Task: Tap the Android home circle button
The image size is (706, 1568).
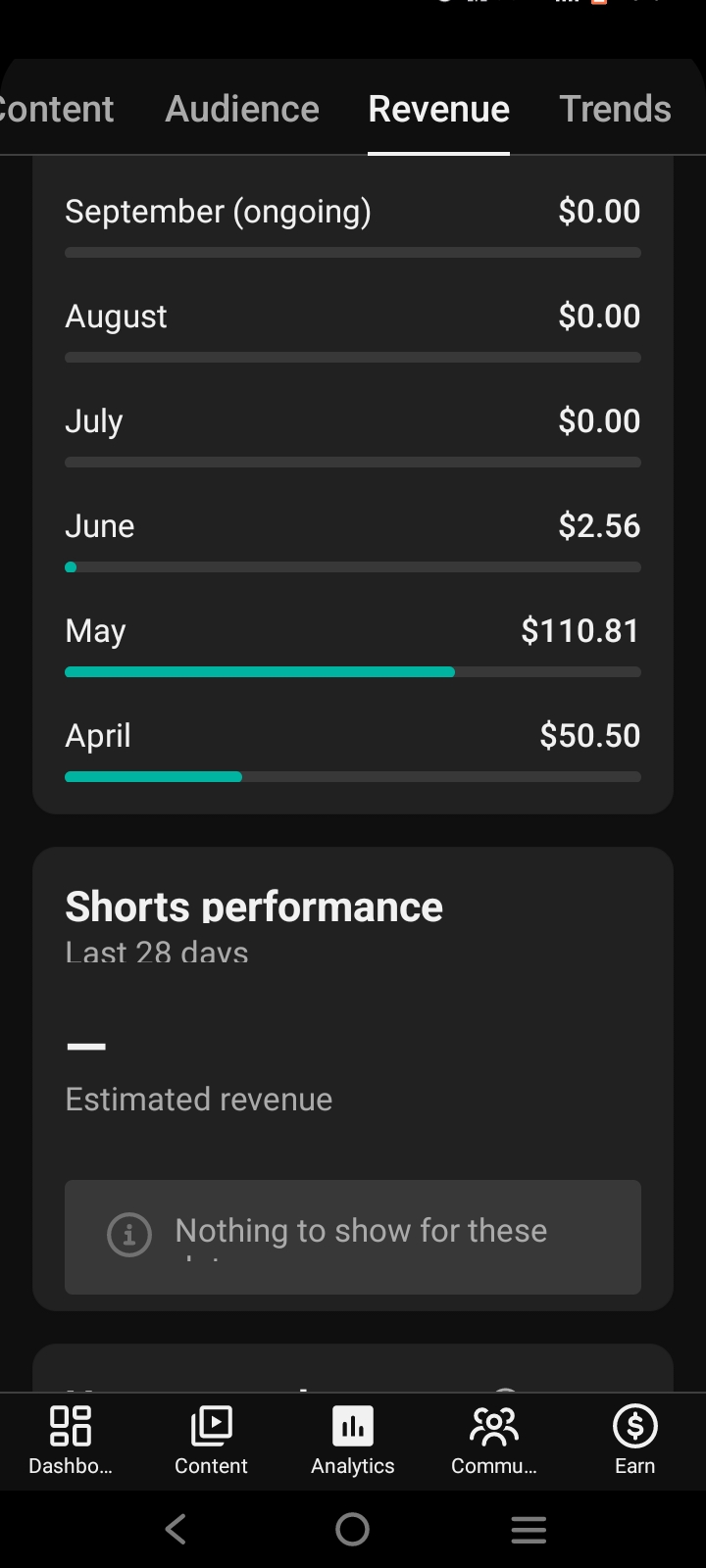Action: coord(352,1529)
